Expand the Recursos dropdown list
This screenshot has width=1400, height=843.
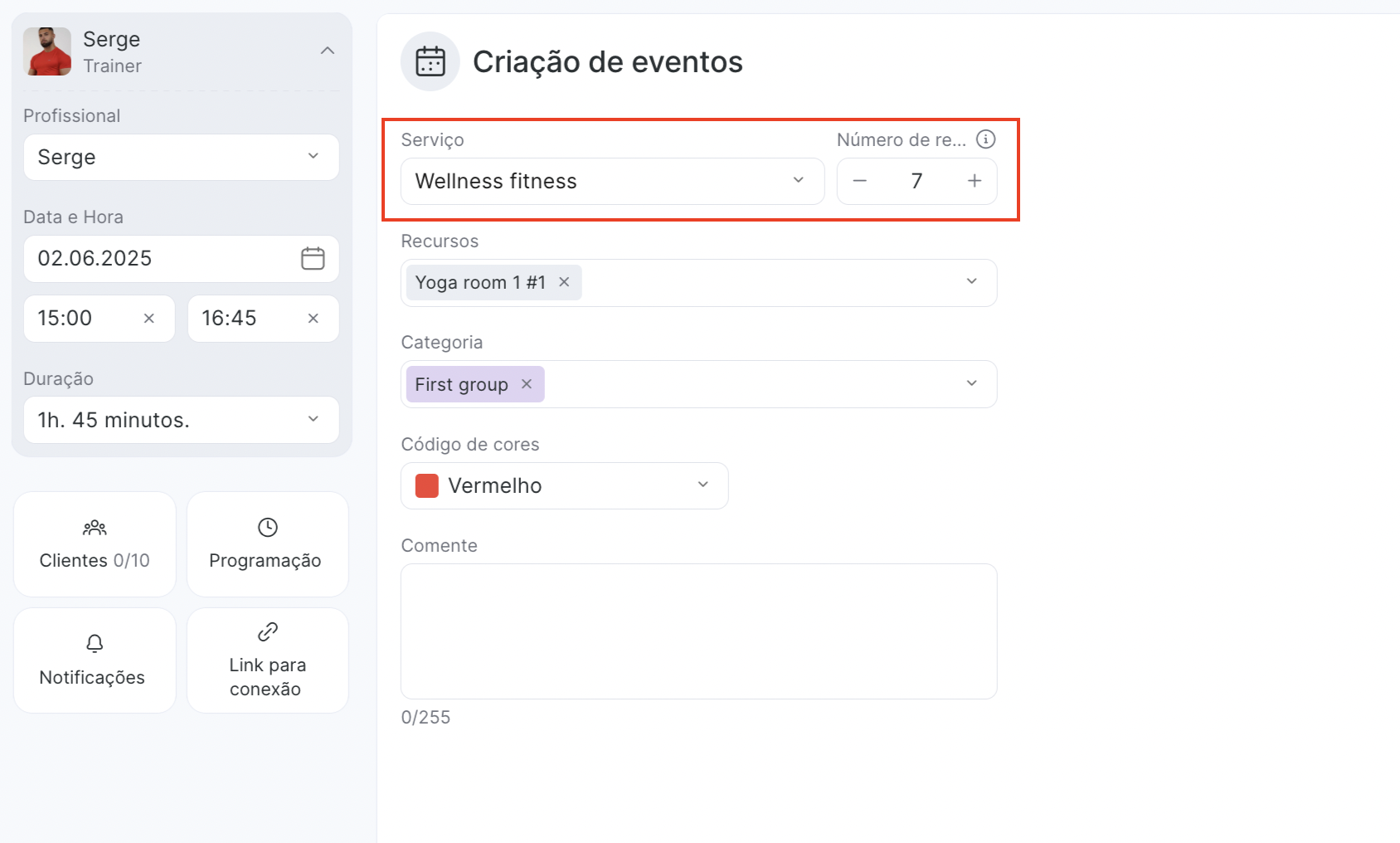pos(971,282)
